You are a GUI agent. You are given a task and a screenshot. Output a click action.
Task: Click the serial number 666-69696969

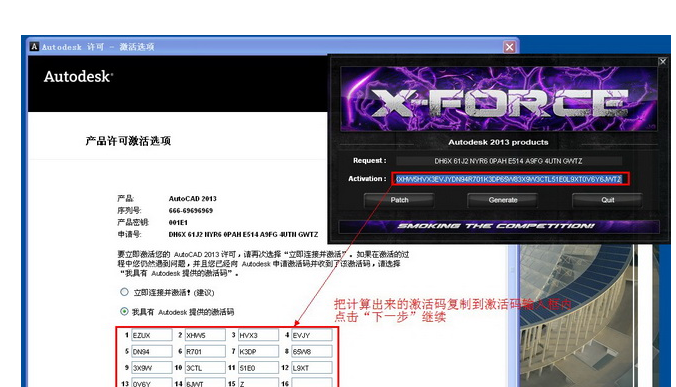(x=191, y=211)
